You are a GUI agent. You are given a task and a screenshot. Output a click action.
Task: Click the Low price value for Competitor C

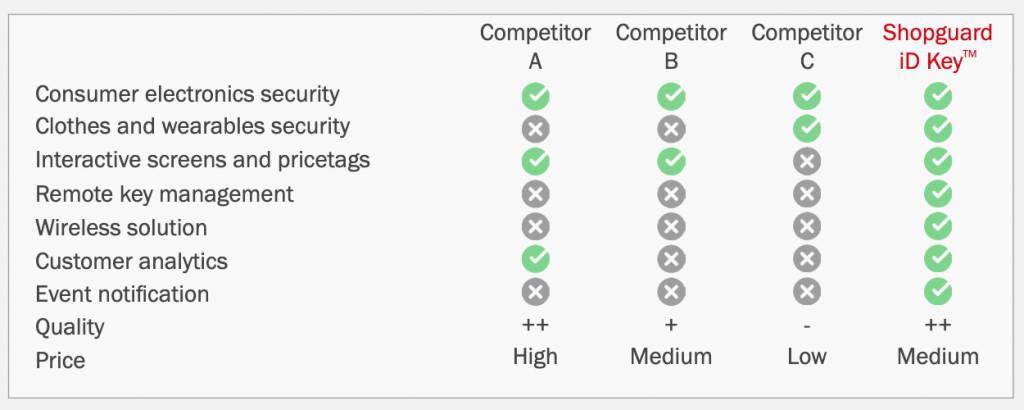coord(806,356)
